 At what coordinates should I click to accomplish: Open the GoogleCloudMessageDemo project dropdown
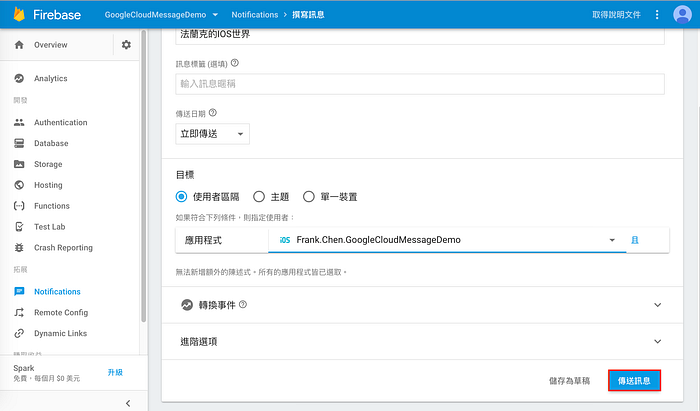pyautogui.click(x=161, y=15)
